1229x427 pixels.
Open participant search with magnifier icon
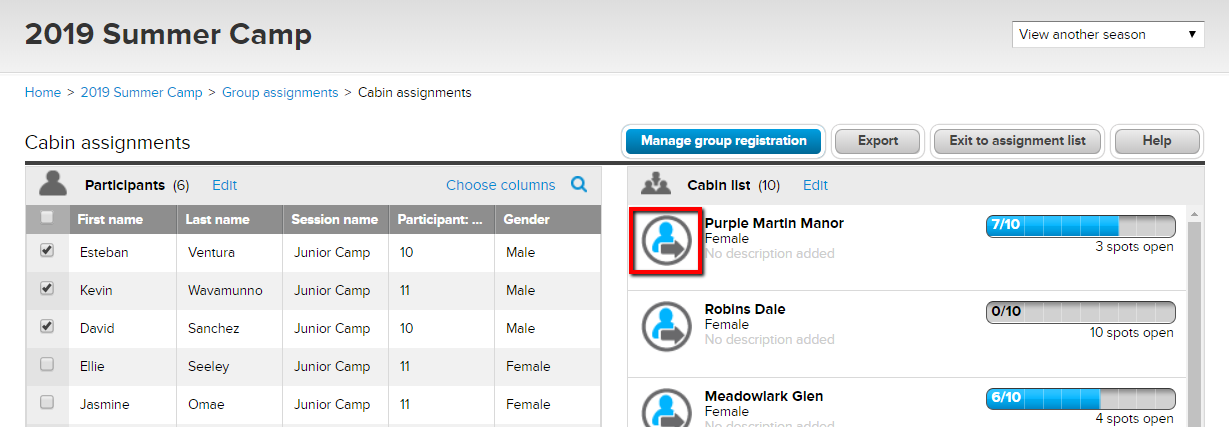pos(579,185)
